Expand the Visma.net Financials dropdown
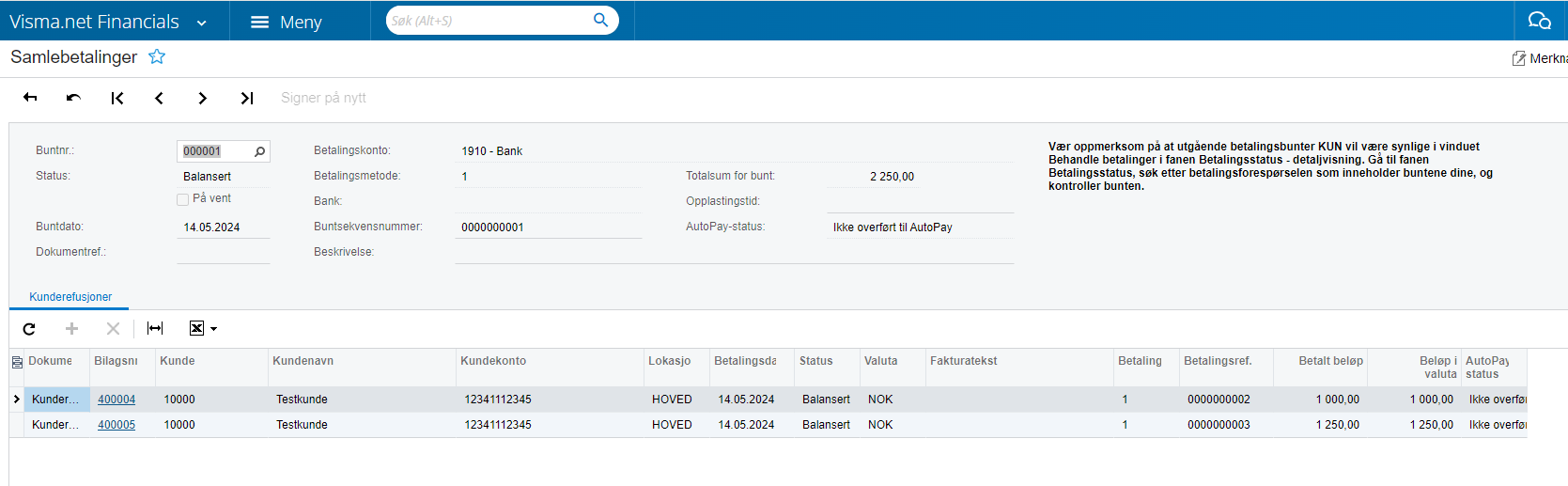The image size is (1568, 486). [201, 23]
